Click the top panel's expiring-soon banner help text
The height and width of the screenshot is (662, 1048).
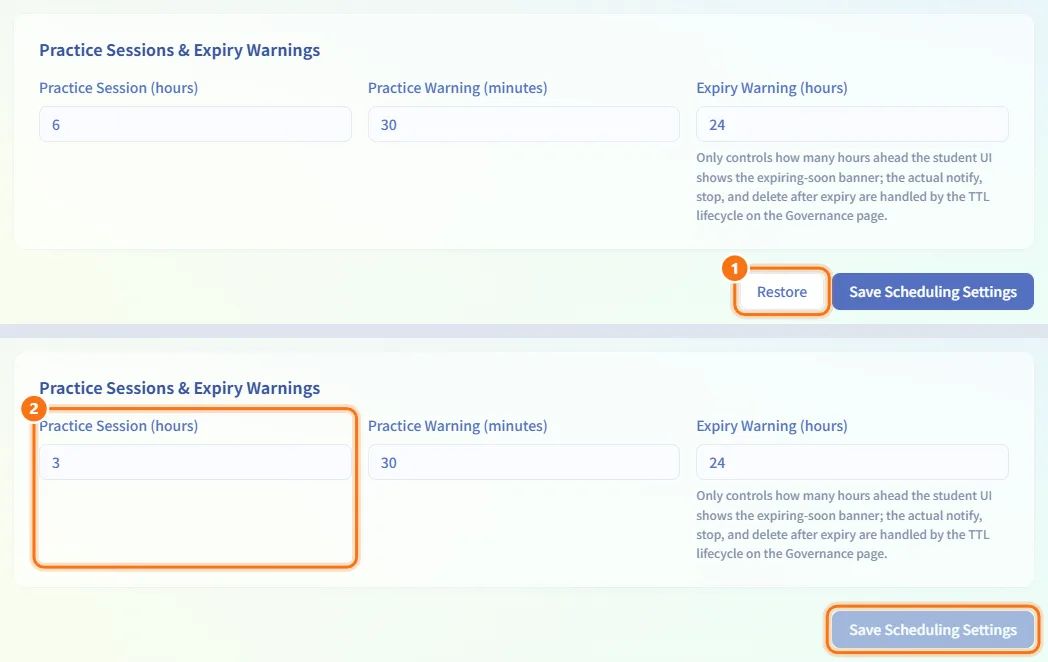pos(844,187)
